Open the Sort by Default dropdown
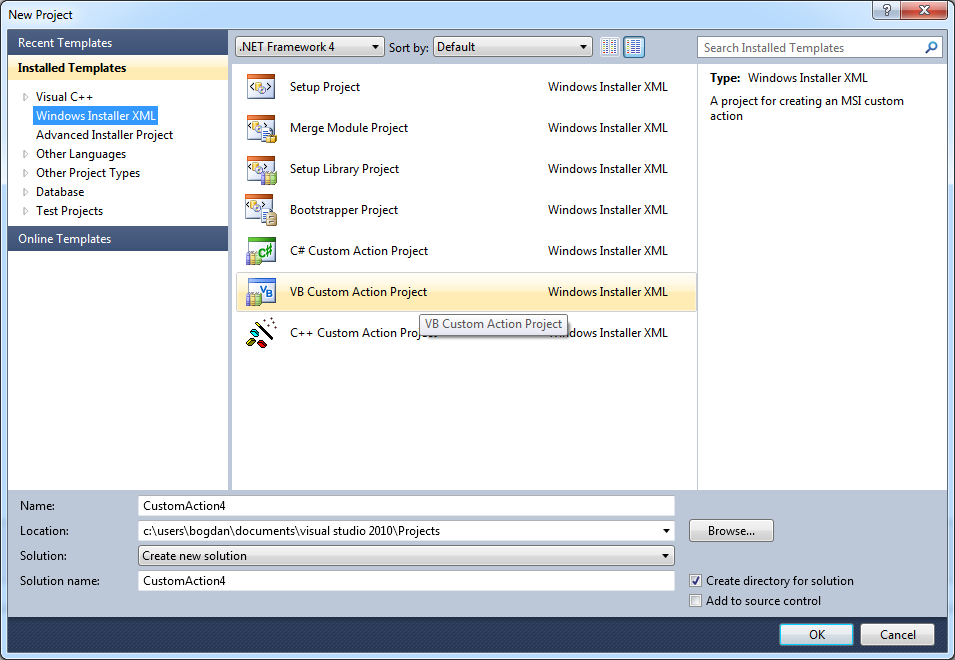Viewport: 955px width, 660px height. (513, 47)
